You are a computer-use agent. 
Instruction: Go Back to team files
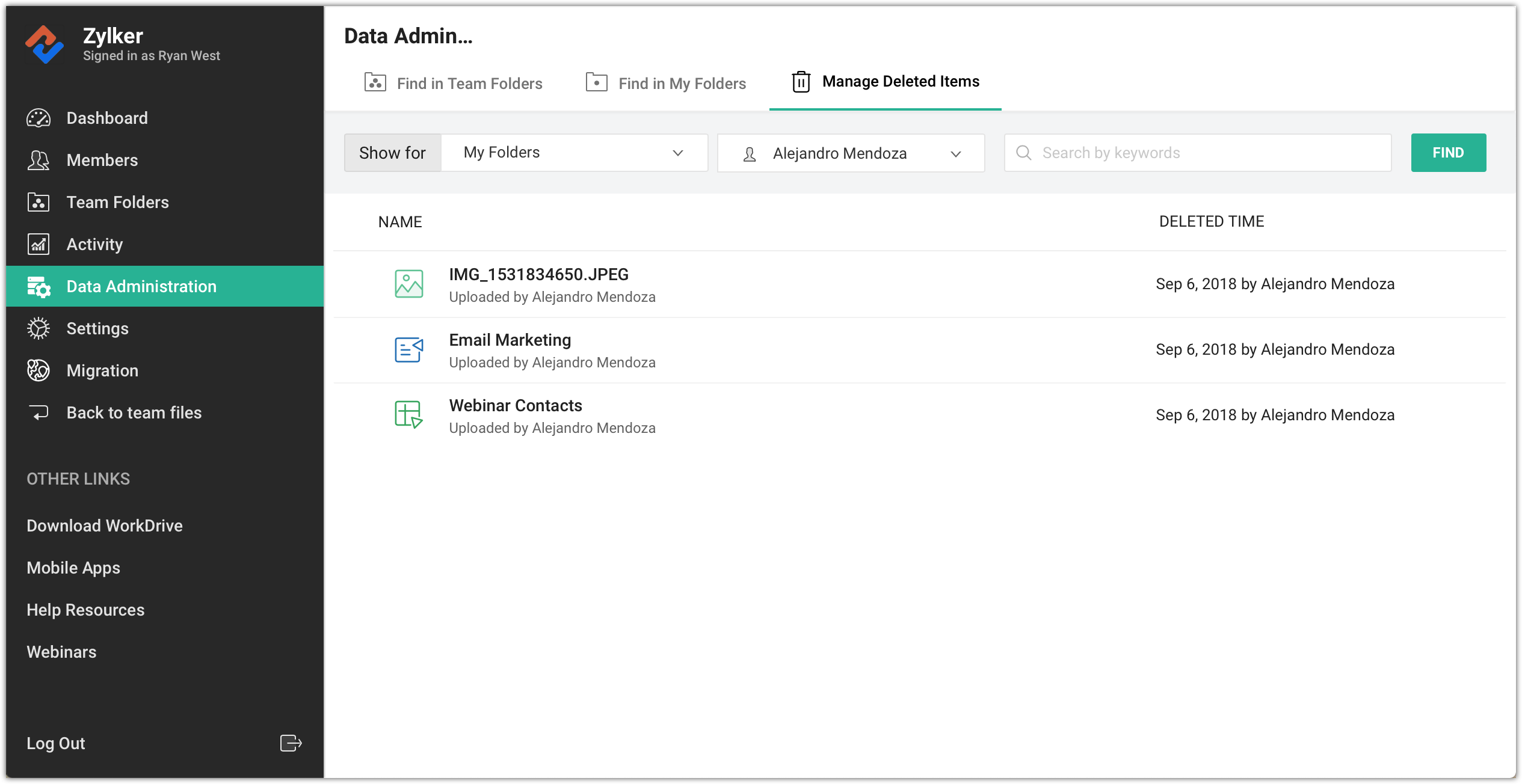pyautogui.click(x=134, y=412)
